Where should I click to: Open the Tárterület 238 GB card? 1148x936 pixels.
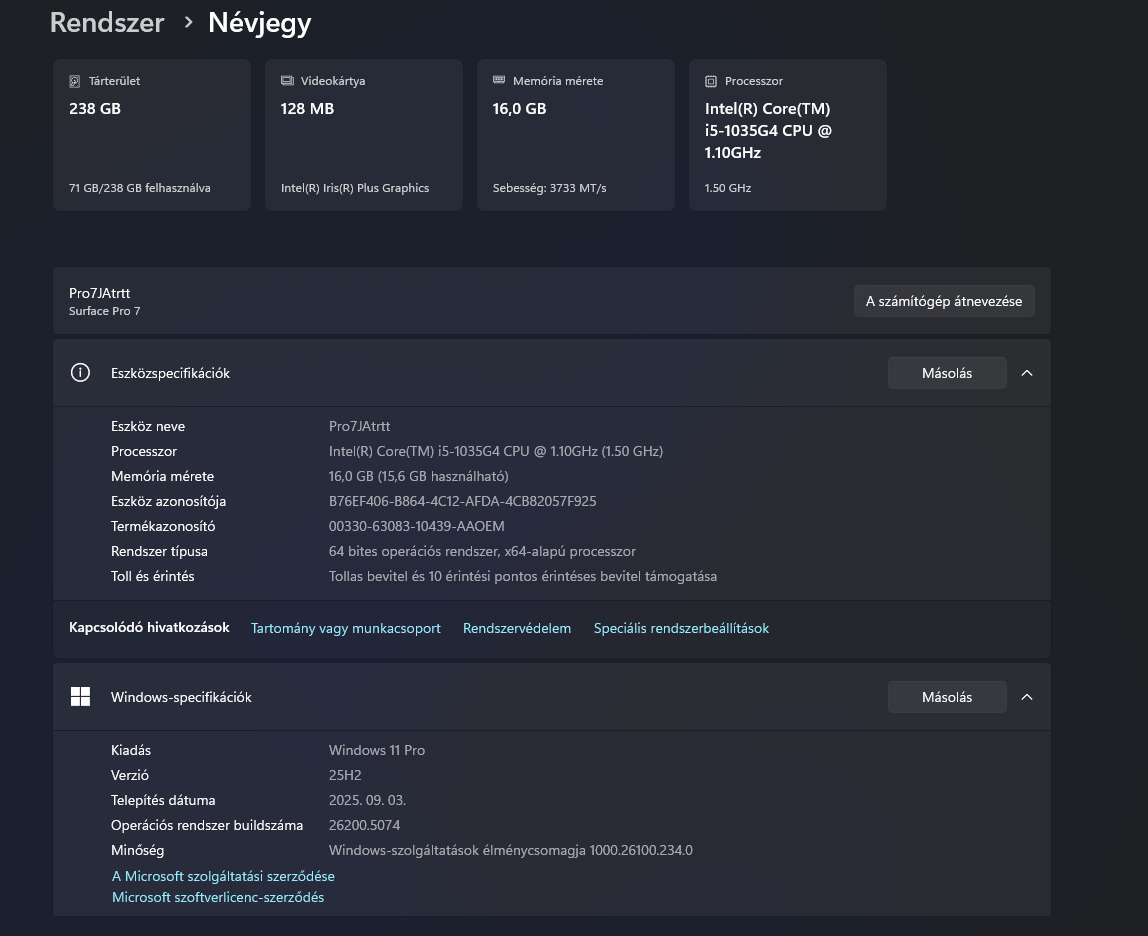(152, 135)
